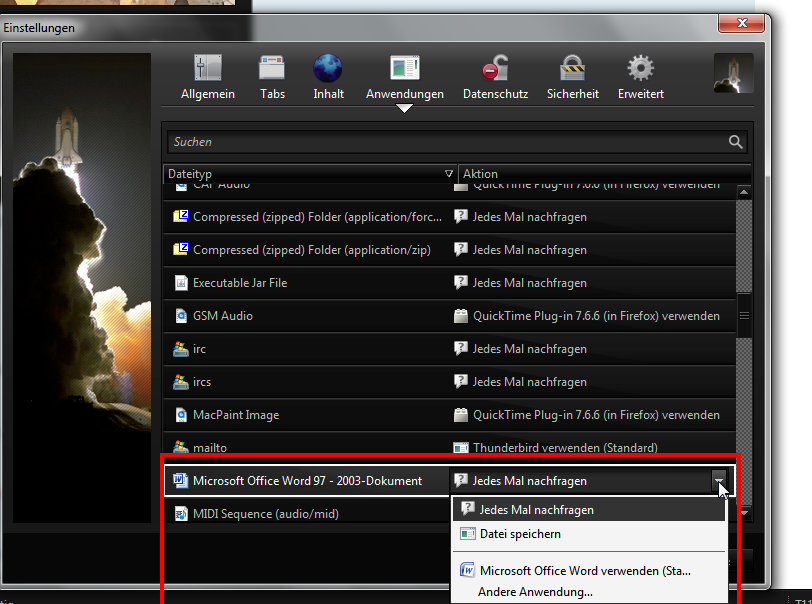Select the mailto entry
This screenshot has height=604, width=812.
click(x=450, y=445)
